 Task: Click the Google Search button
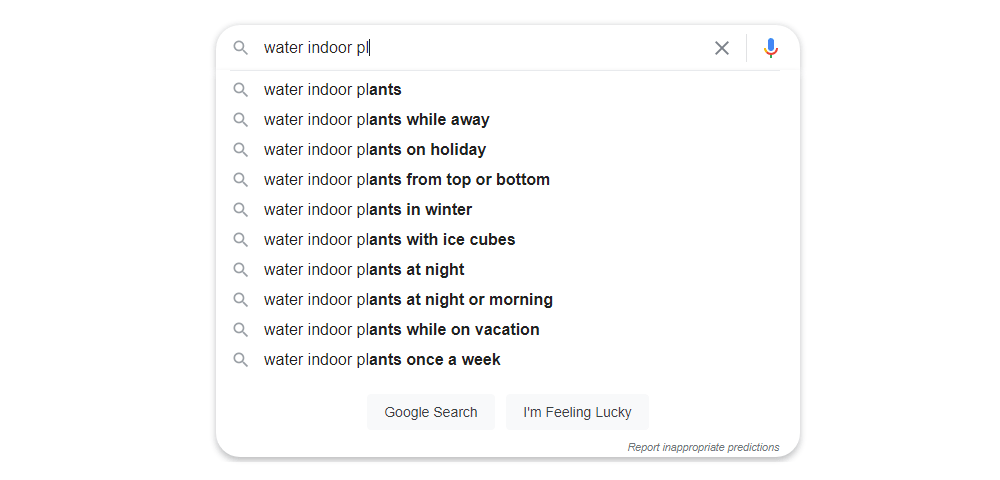pyautogui.click(x=430, y=412)
